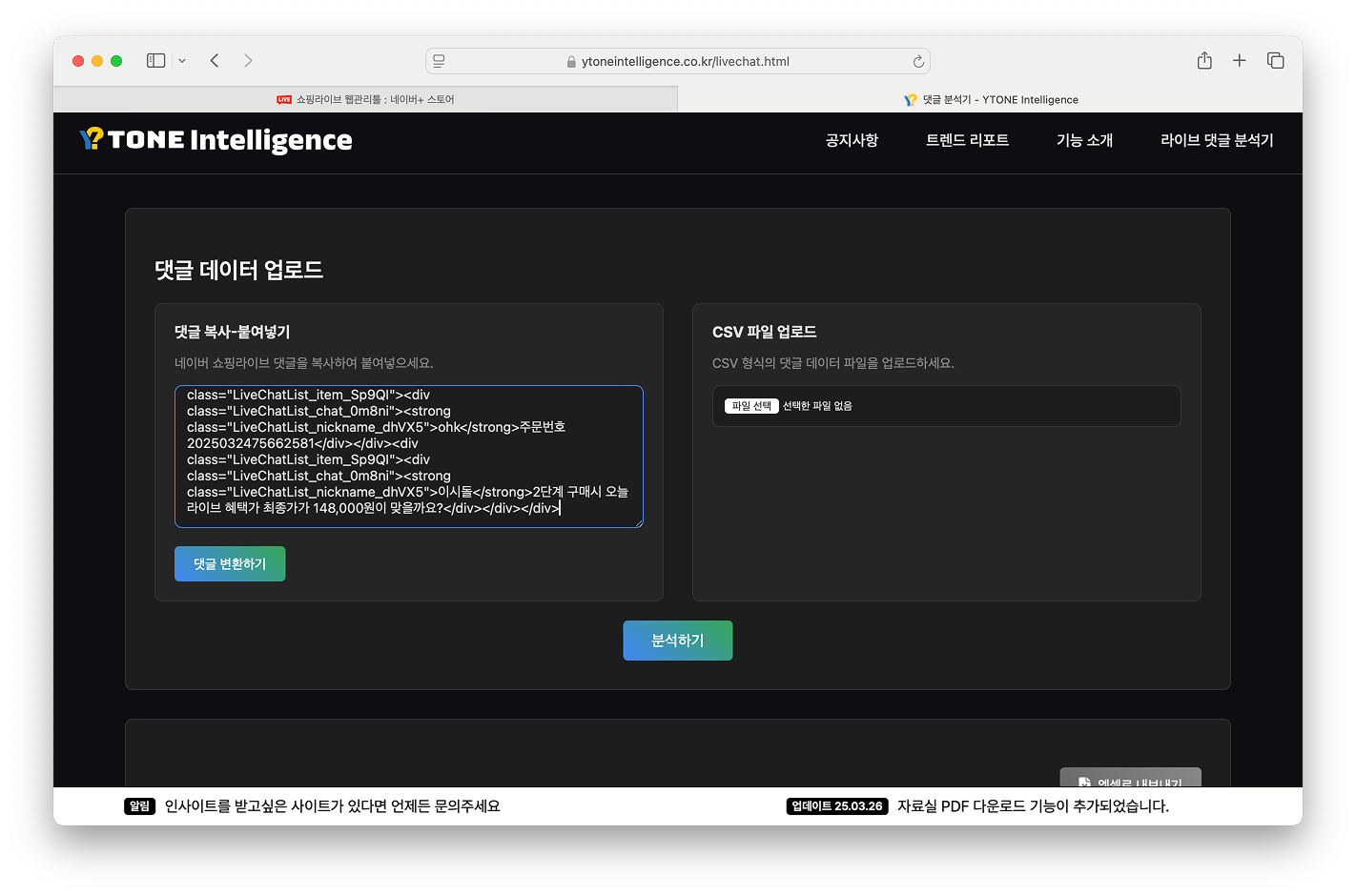The image size is (1356, 896).
Task: Focus the ytoneintelligence.co.kr address field
Action: (678, 61)
